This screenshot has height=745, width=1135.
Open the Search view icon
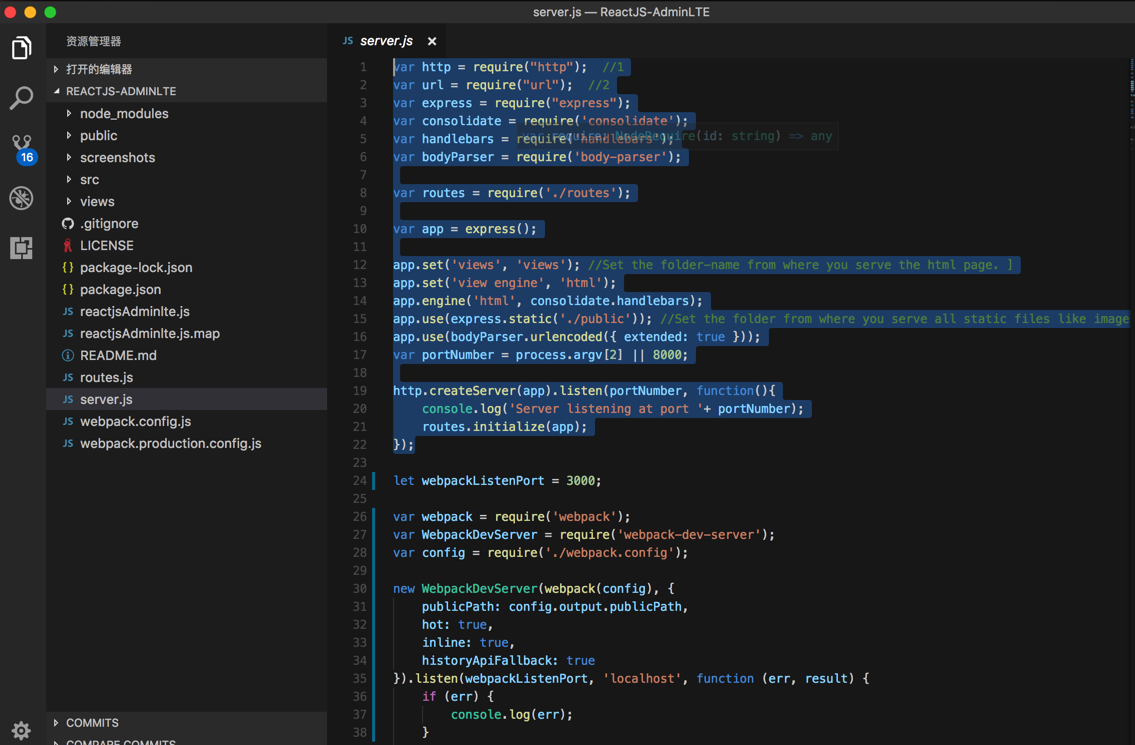pos(21,98)
